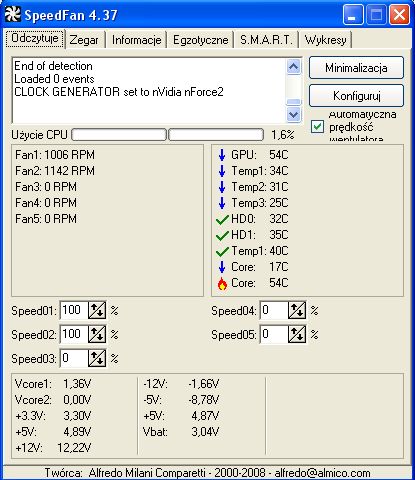Click the flame icon next to Core: 54C
415x480 pixels.
pos(222,284)
